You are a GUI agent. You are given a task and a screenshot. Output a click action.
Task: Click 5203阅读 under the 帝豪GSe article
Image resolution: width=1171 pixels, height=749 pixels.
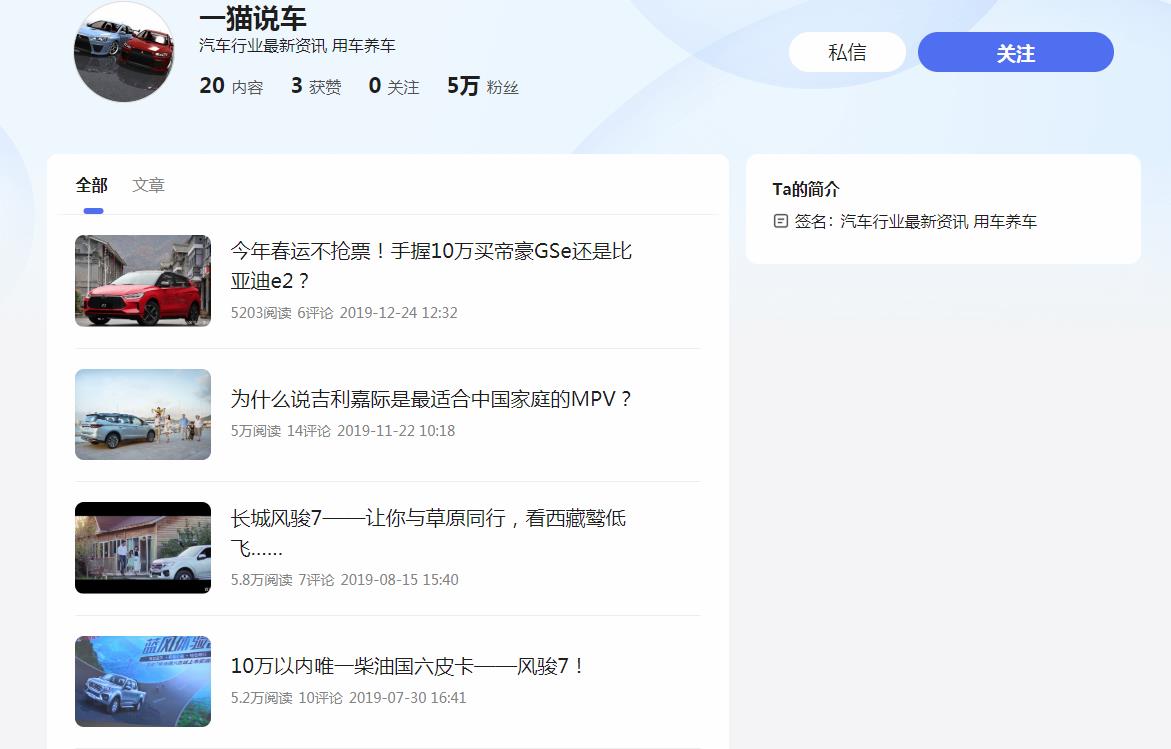coord(261,313)
